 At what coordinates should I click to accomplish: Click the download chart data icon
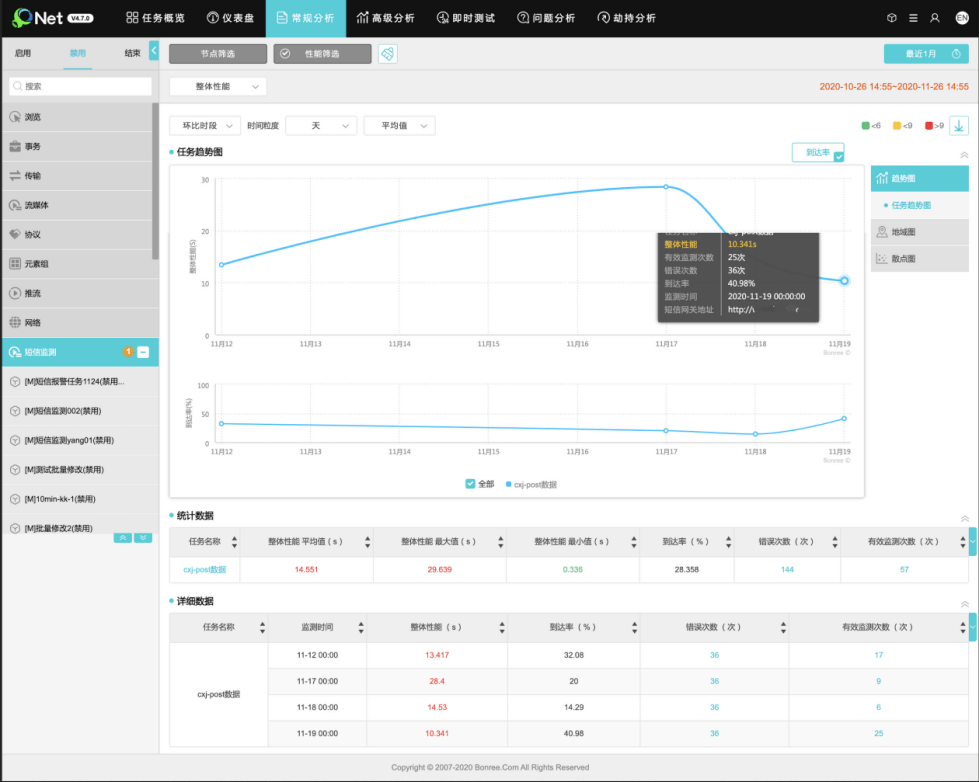click(x=958, y=126)
